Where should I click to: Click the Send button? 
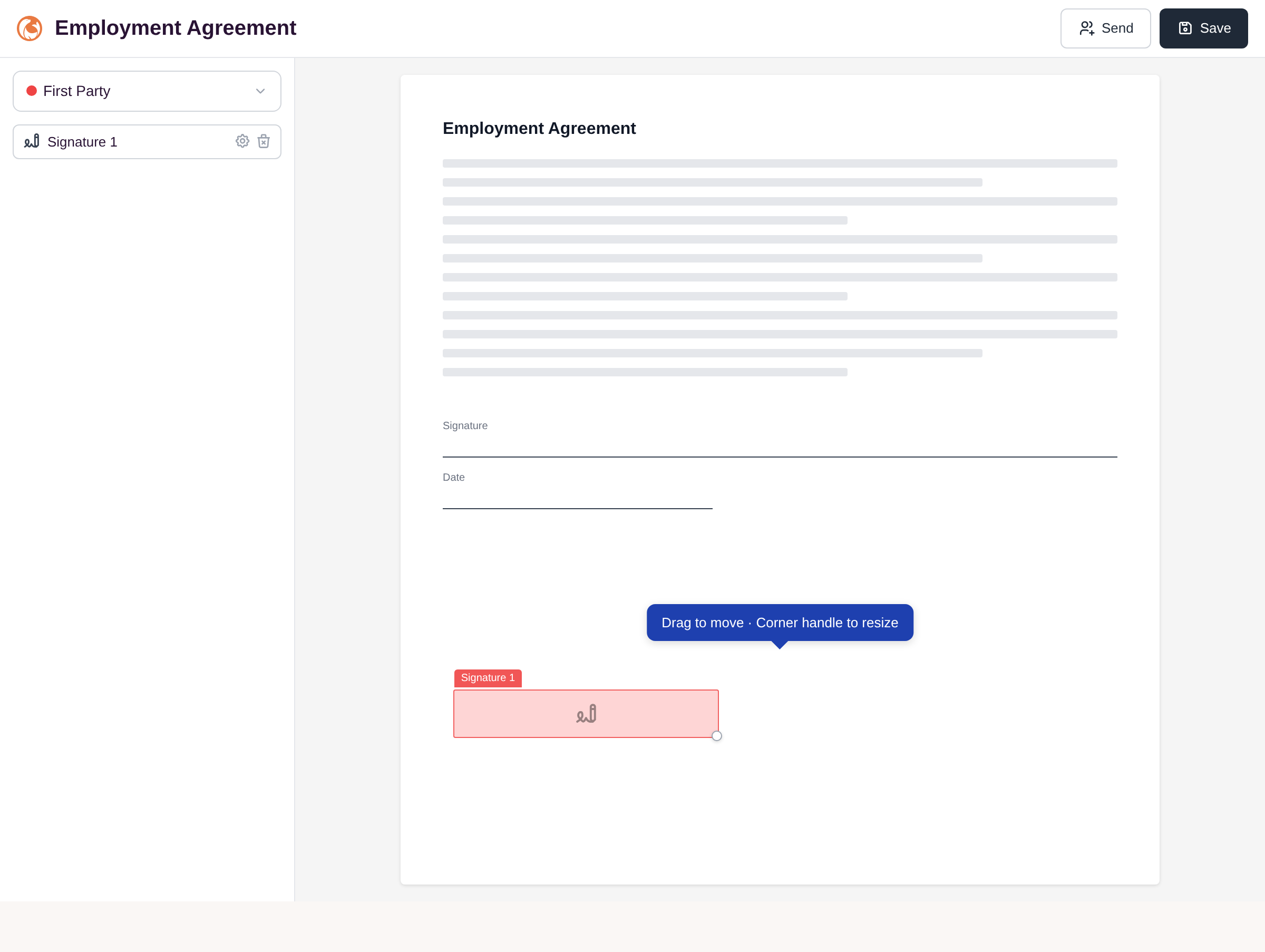(1105, 28)
